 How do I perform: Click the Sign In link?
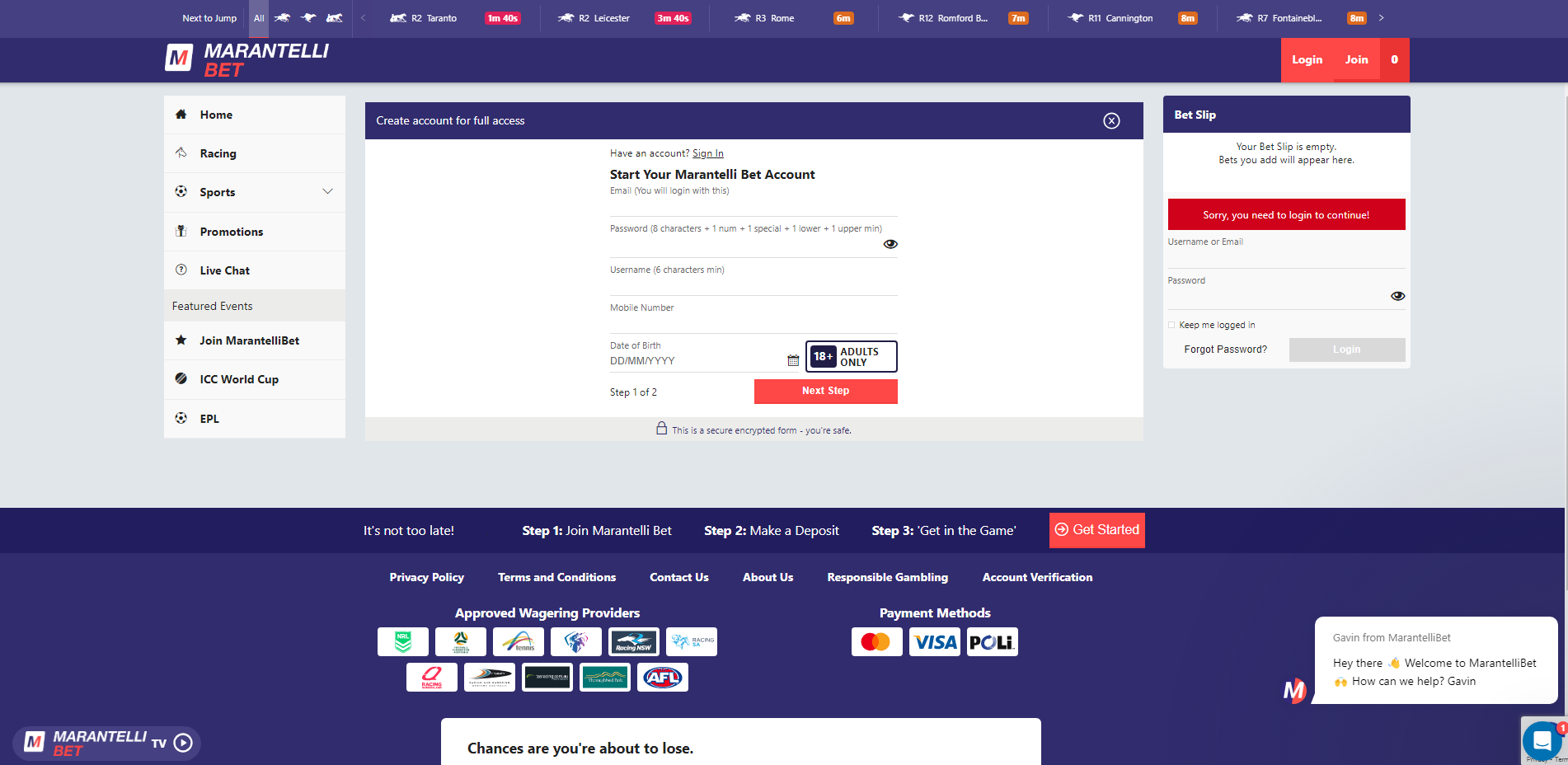[707, 153]
